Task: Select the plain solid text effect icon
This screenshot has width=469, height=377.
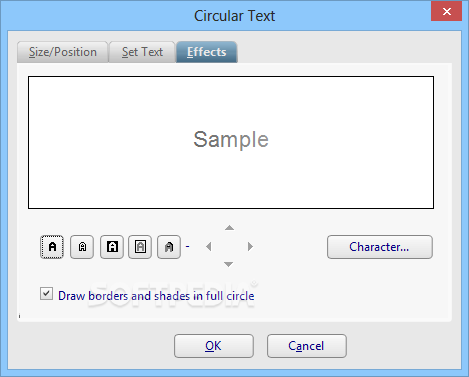Action: point(52,247)
